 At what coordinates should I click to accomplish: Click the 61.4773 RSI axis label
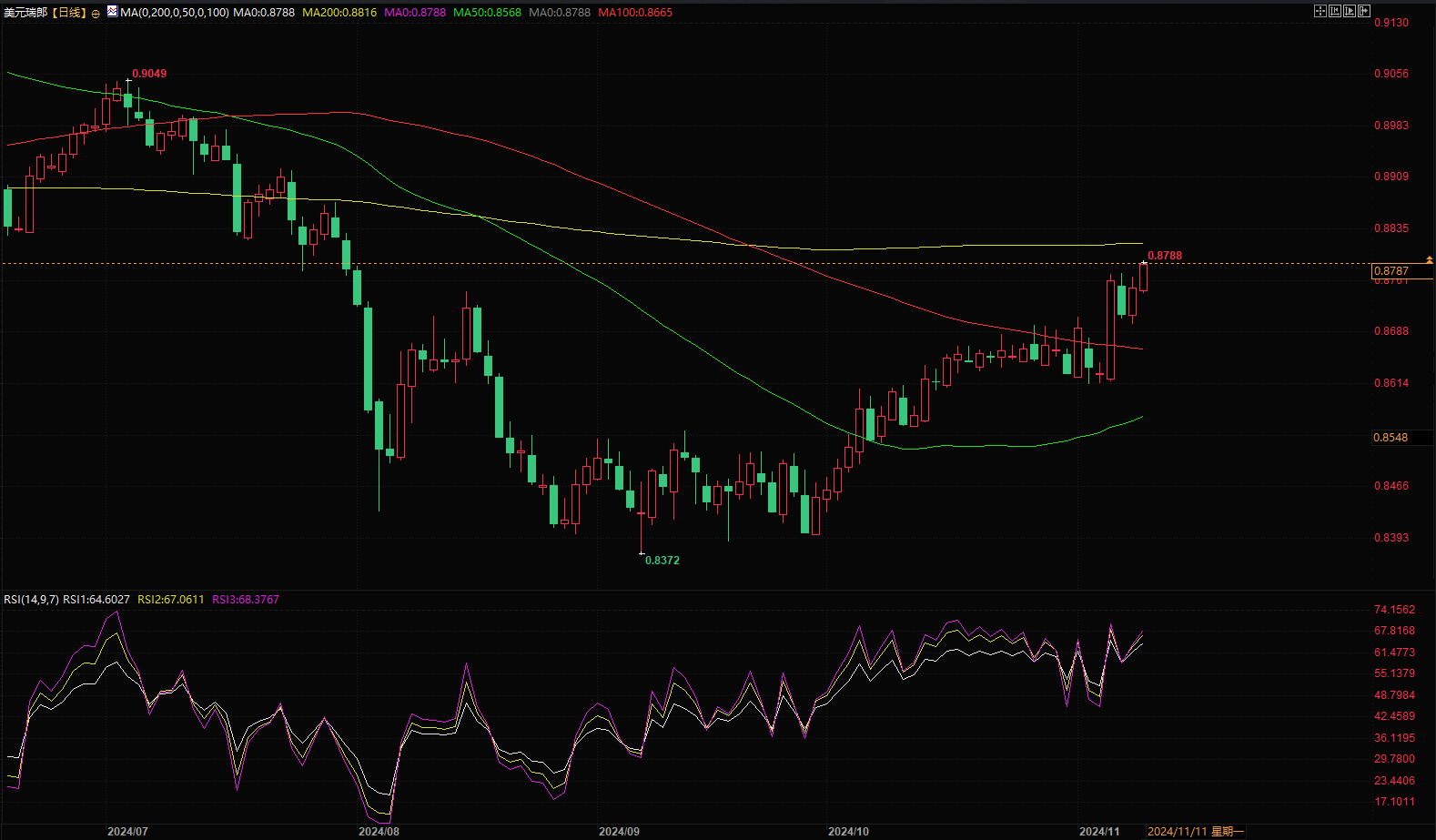[x=1394, y=653]
